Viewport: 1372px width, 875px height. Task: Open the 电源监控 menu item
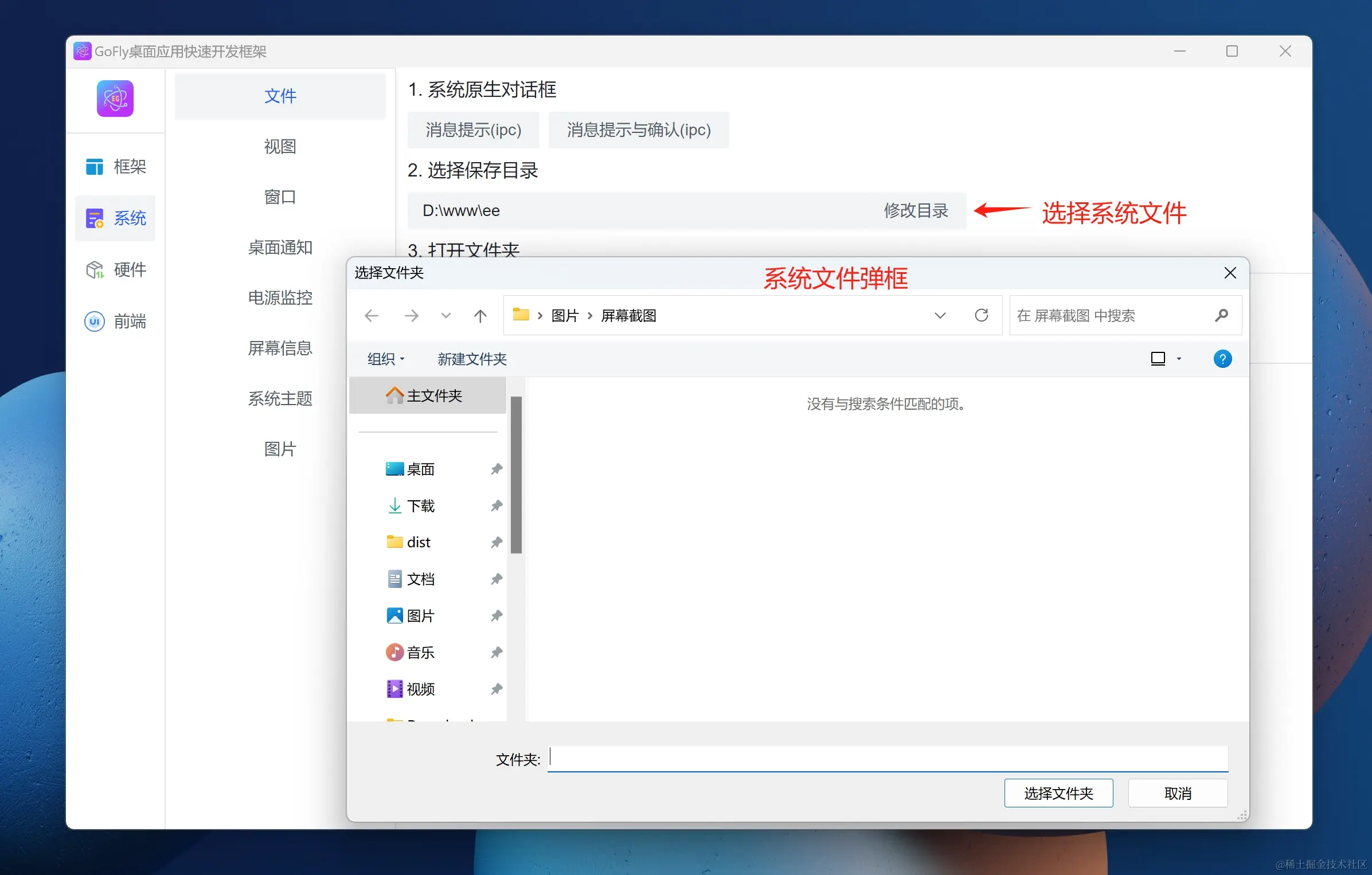(x=280, y=297)
